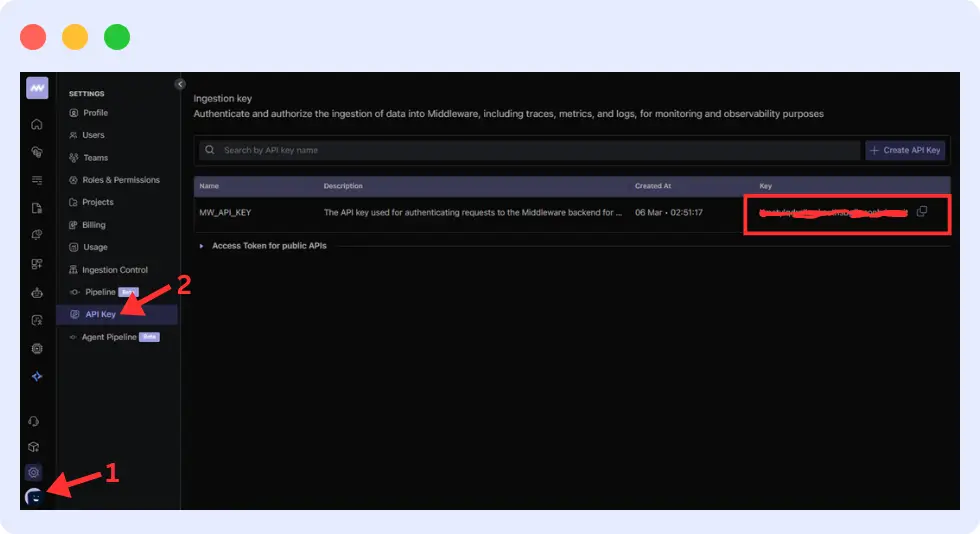The height and width of the screenshot is (534, 980).
Task: Select the MW_API_KEY name cell
Action: click(225, 213)
